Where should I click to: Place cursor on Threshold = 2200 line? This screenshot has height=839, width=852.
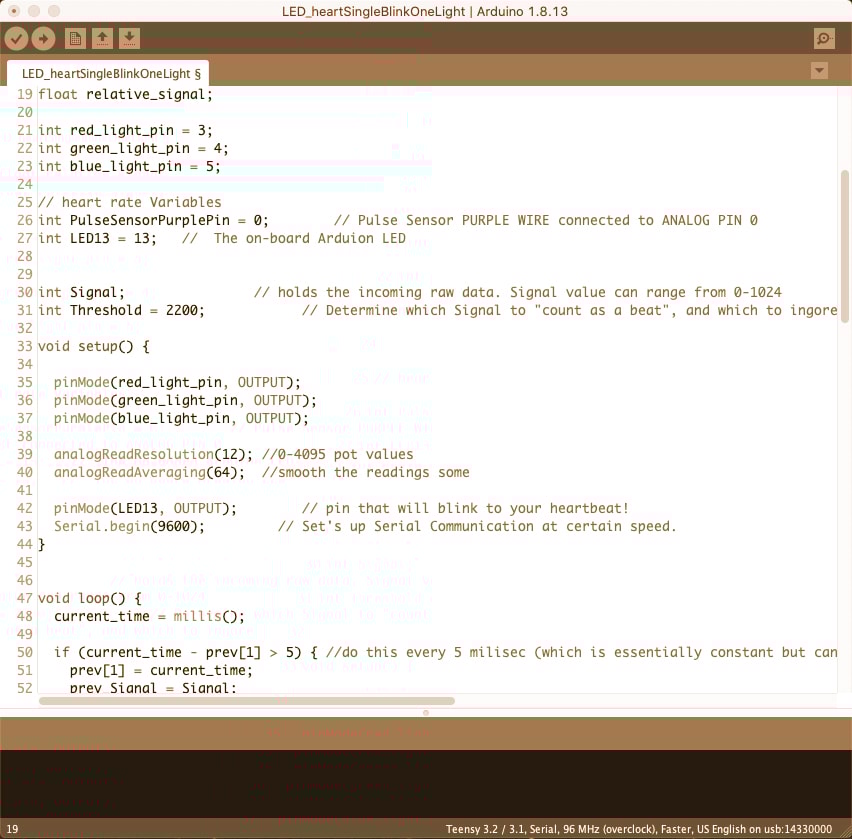[x=136, y=311]
